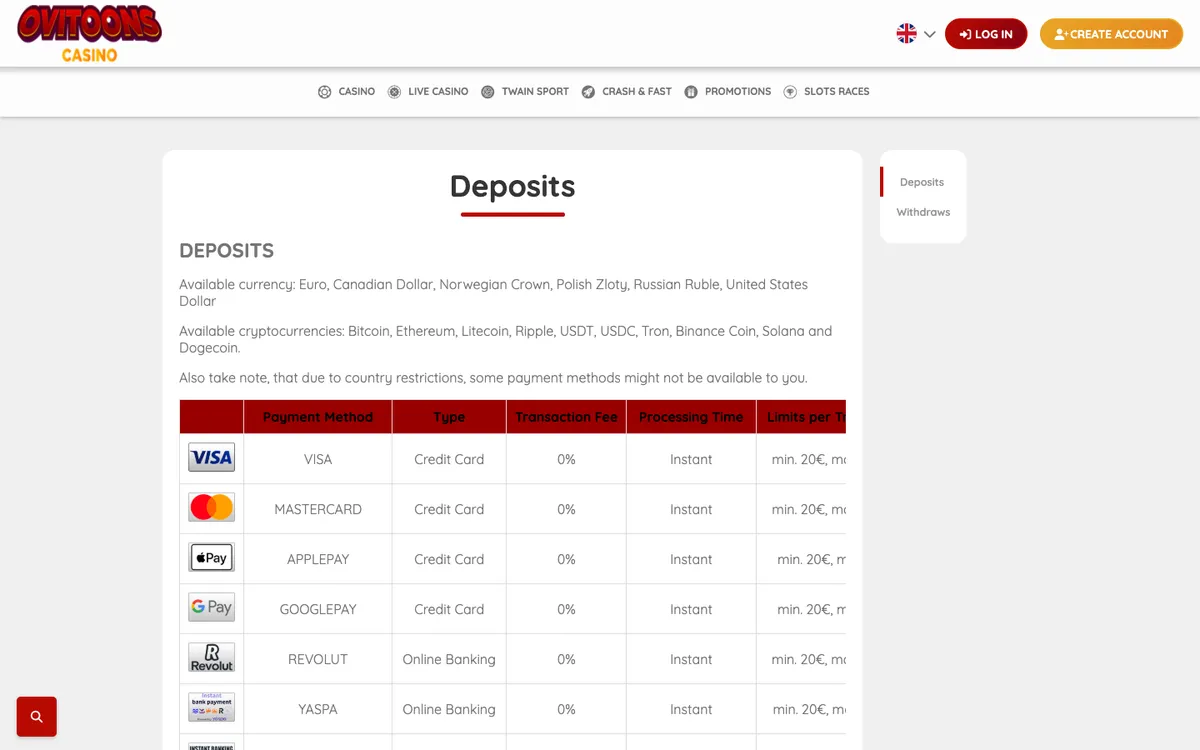Click the Deposits page title
The width and height of the screenshot is (1200, 750).
513,186
